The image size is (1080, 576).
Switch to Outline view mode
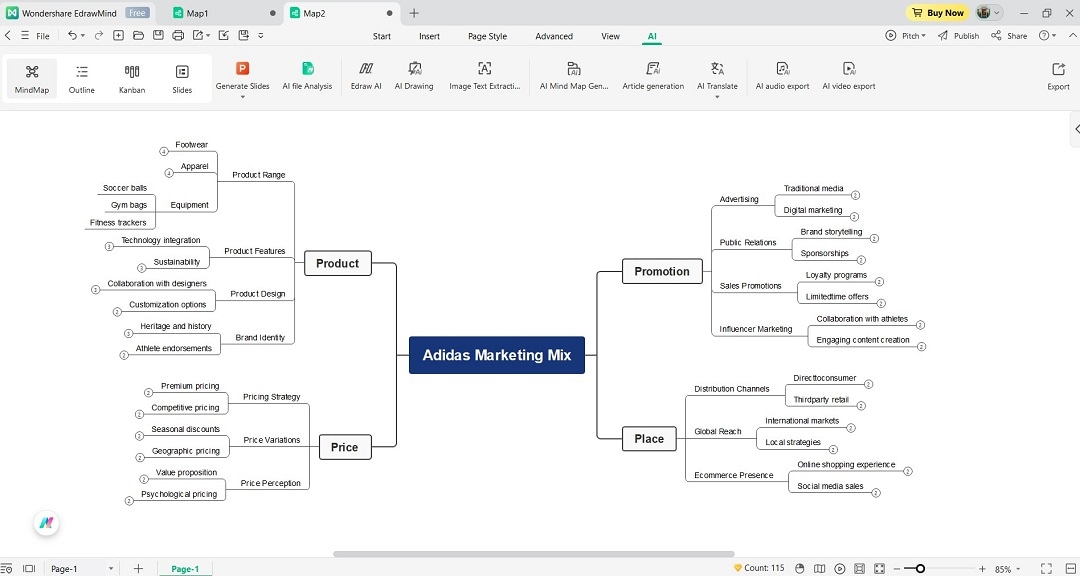(82, 79)
